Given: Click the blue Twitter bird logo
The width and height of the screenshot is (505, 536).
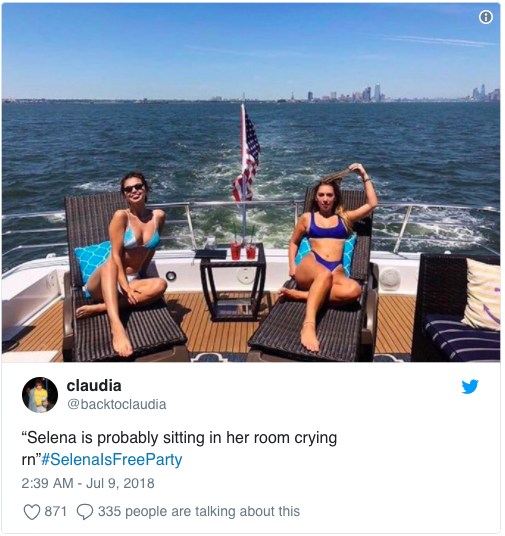Looking at the screenshot, I should click(470, 387).
